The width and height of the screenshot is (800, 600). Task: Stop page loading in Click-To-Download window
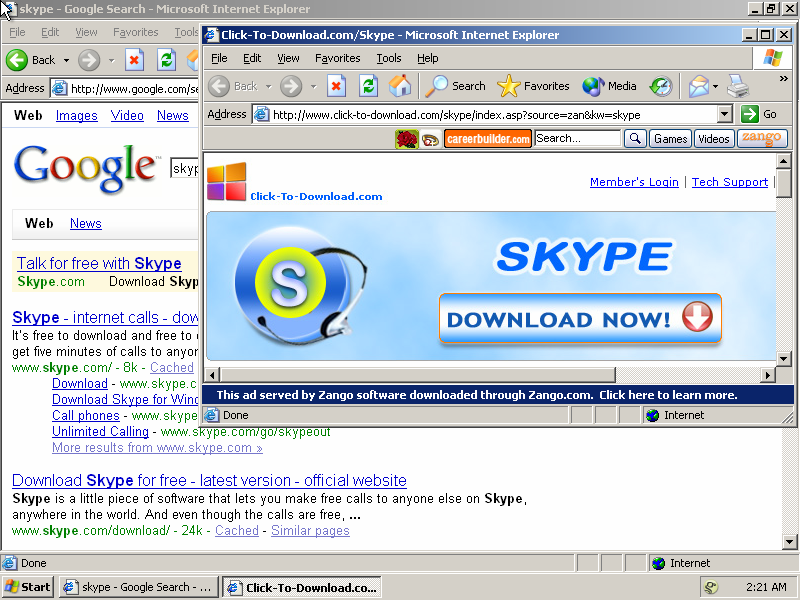[336, 86]
